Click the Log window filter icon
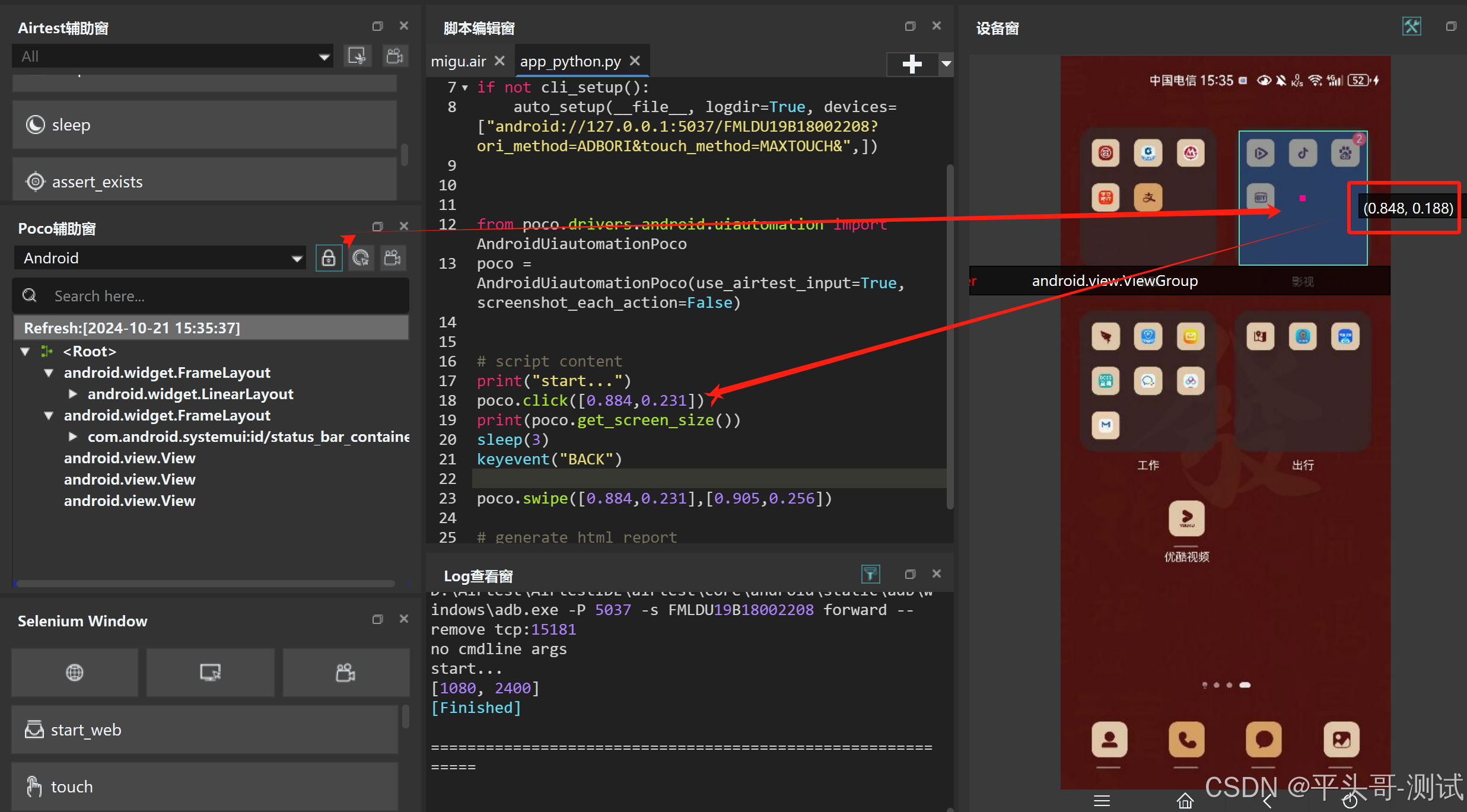 (x=870, y=574)
